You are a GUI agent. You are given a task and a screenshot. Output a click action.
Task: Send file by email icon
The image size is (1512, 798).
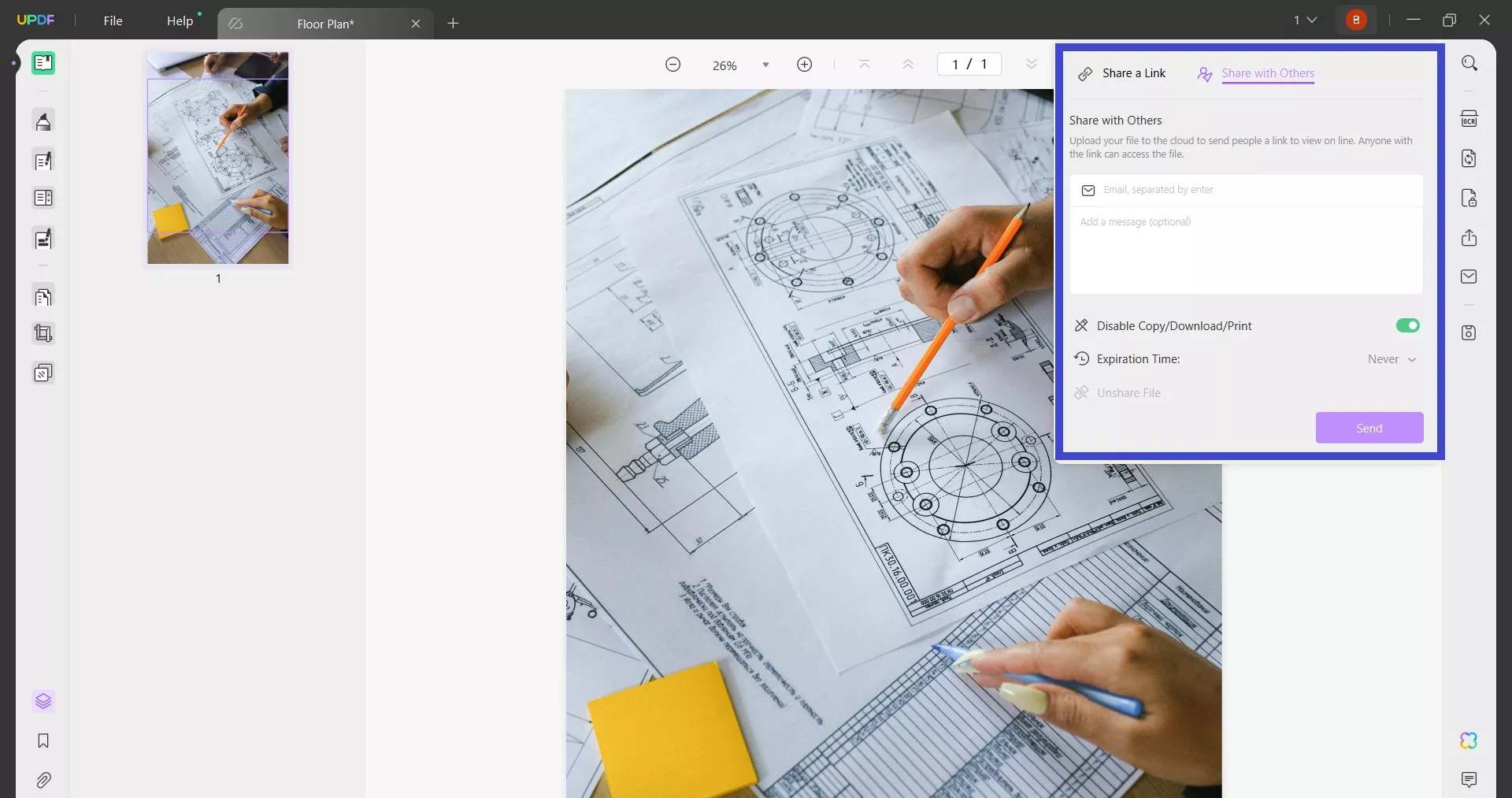(1469, 277)
